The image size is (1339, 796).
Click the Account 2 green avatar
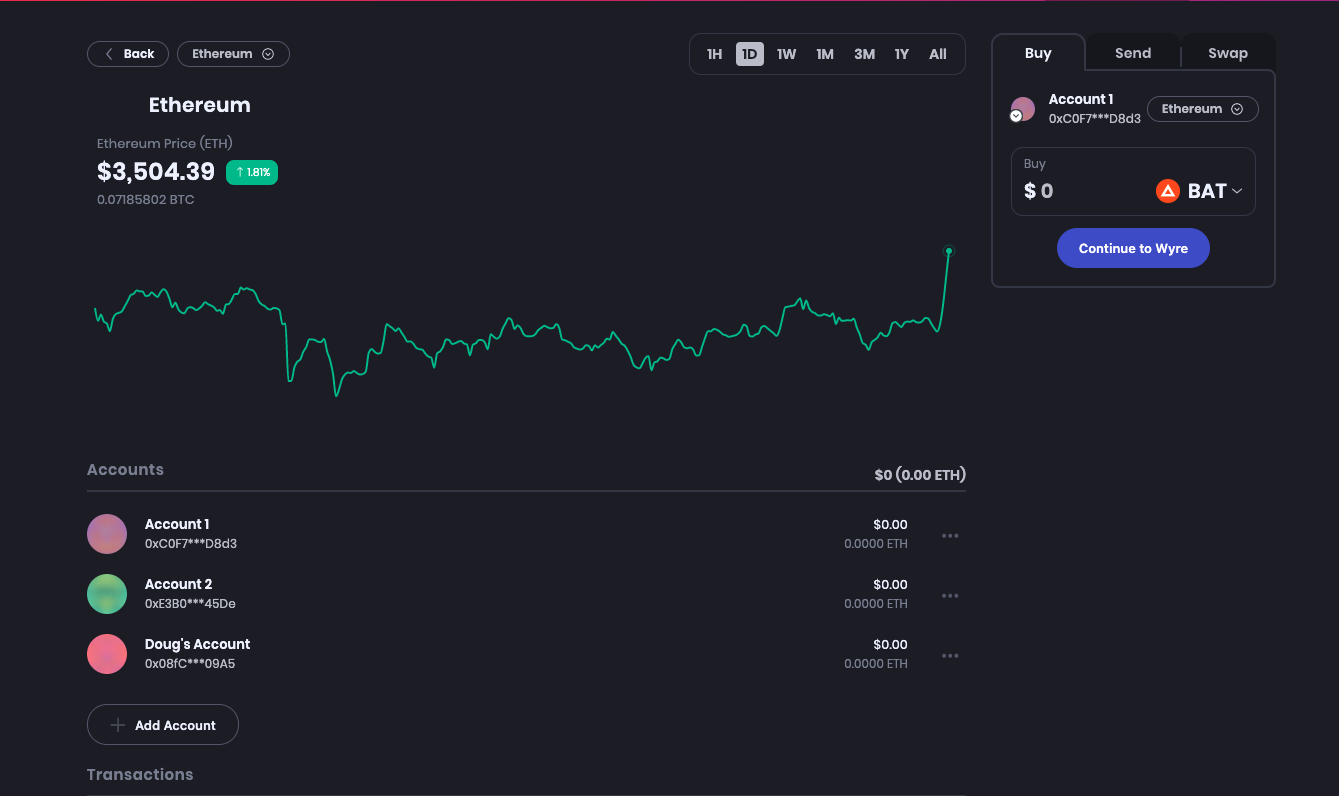click(x=107, y=594)
